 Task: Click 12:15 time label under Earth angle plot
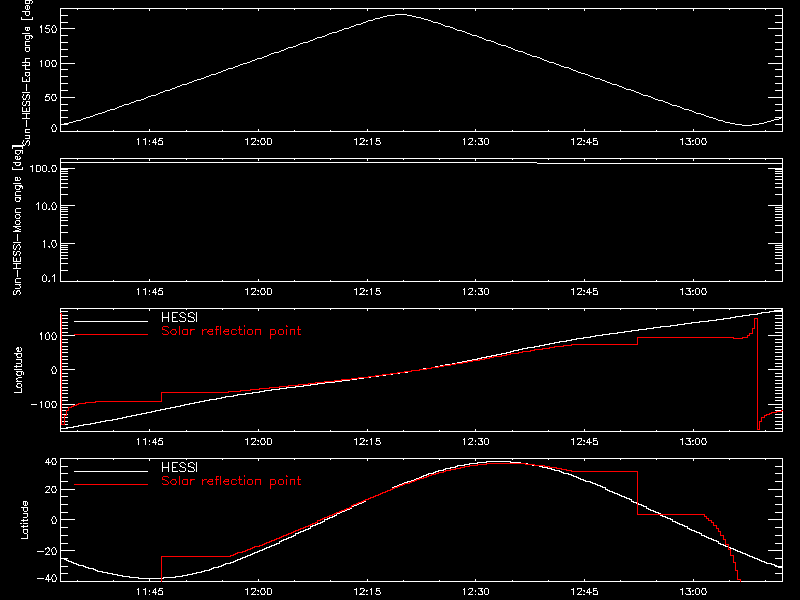[x=367, y=141]
